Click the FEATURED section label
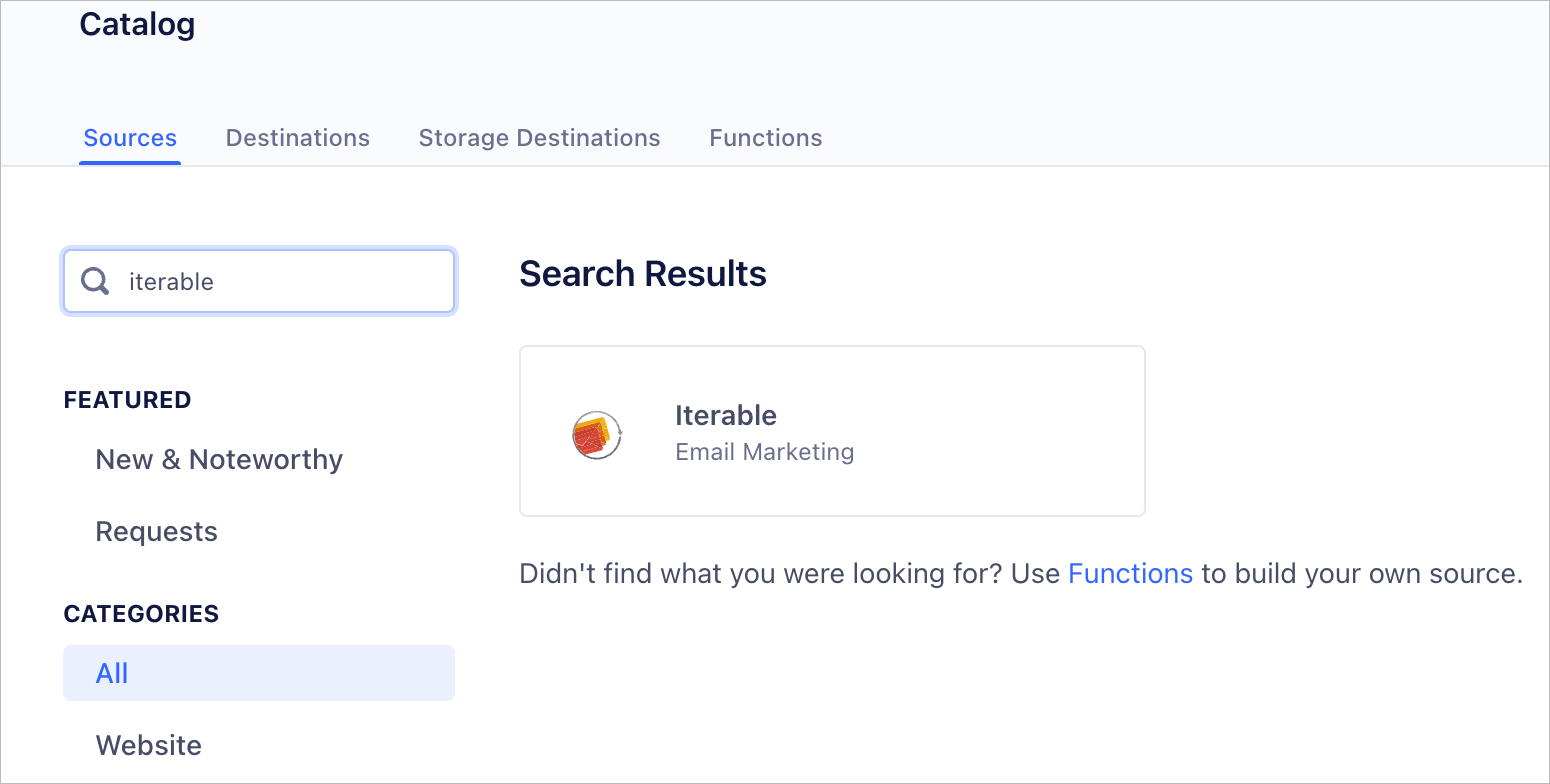The width and height of the screenshot is (1550, 784). click(127, 400)
